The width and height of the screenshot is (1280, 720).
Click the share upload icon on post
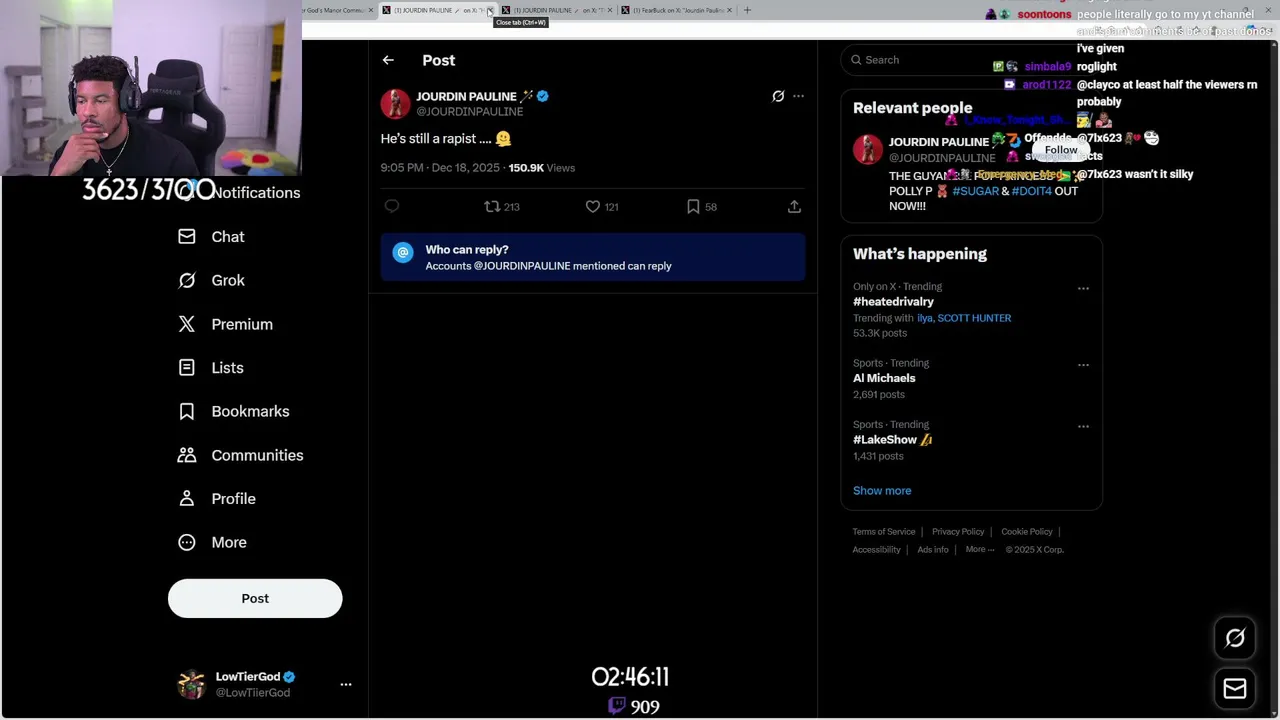pos(794,206)
